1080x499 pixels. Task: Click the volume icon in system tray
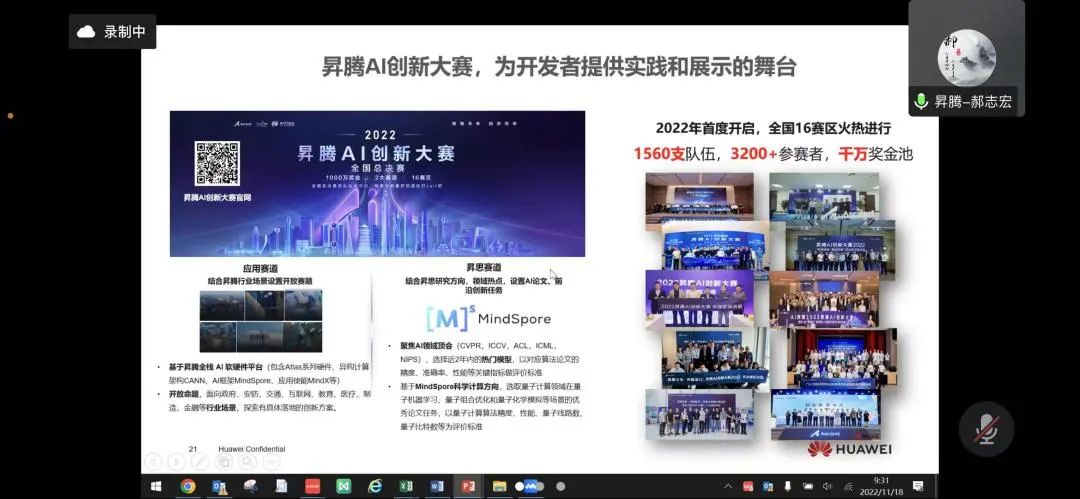pos(827,487)
